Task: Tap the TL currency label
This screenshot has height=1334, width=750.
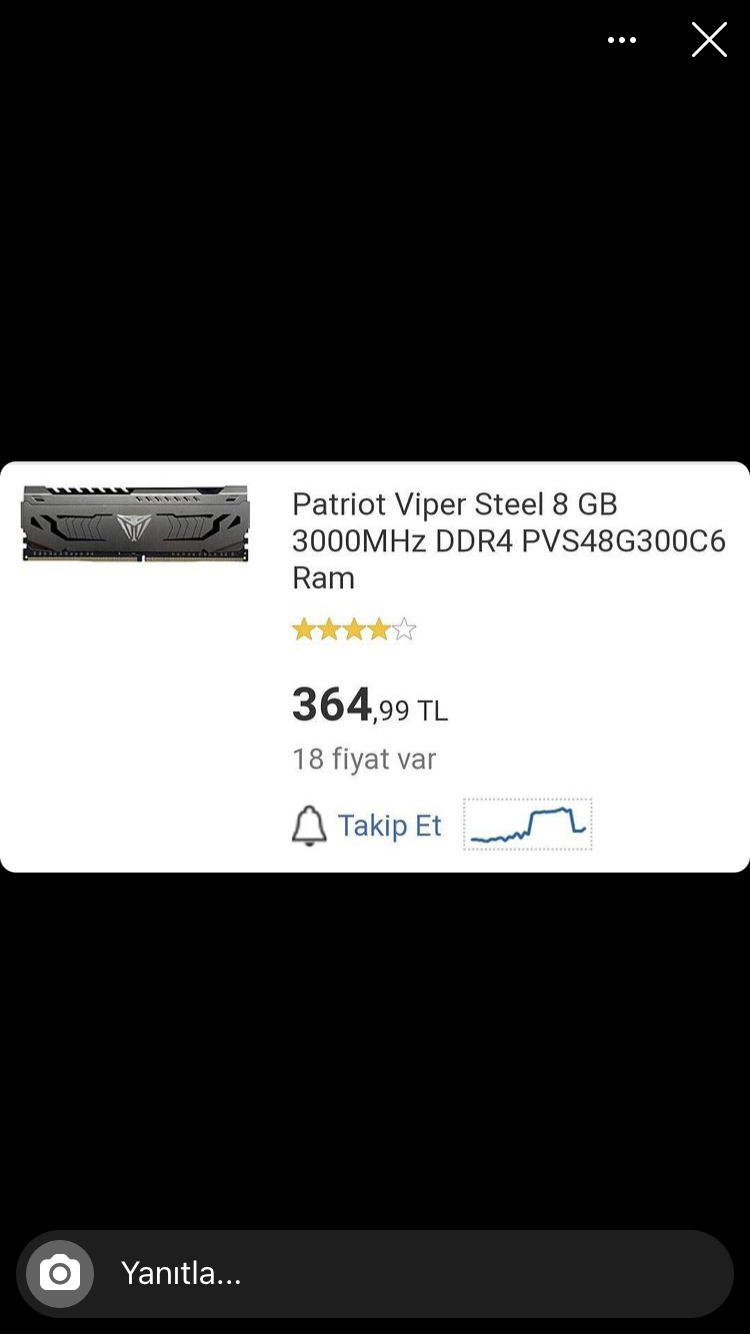Action: (432, 711)
